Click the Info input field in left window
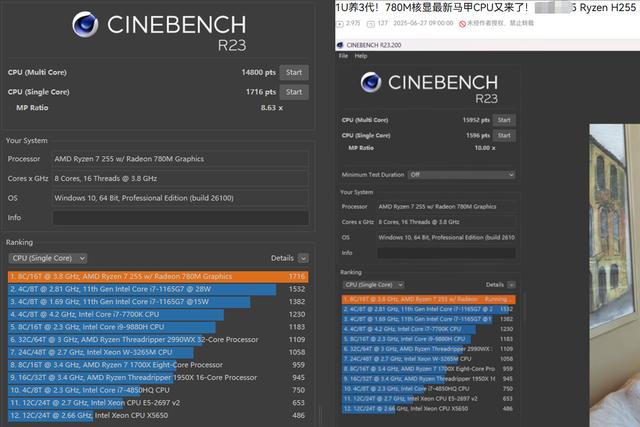The width and height of the screenshot is (640, 427). (180, 218)
